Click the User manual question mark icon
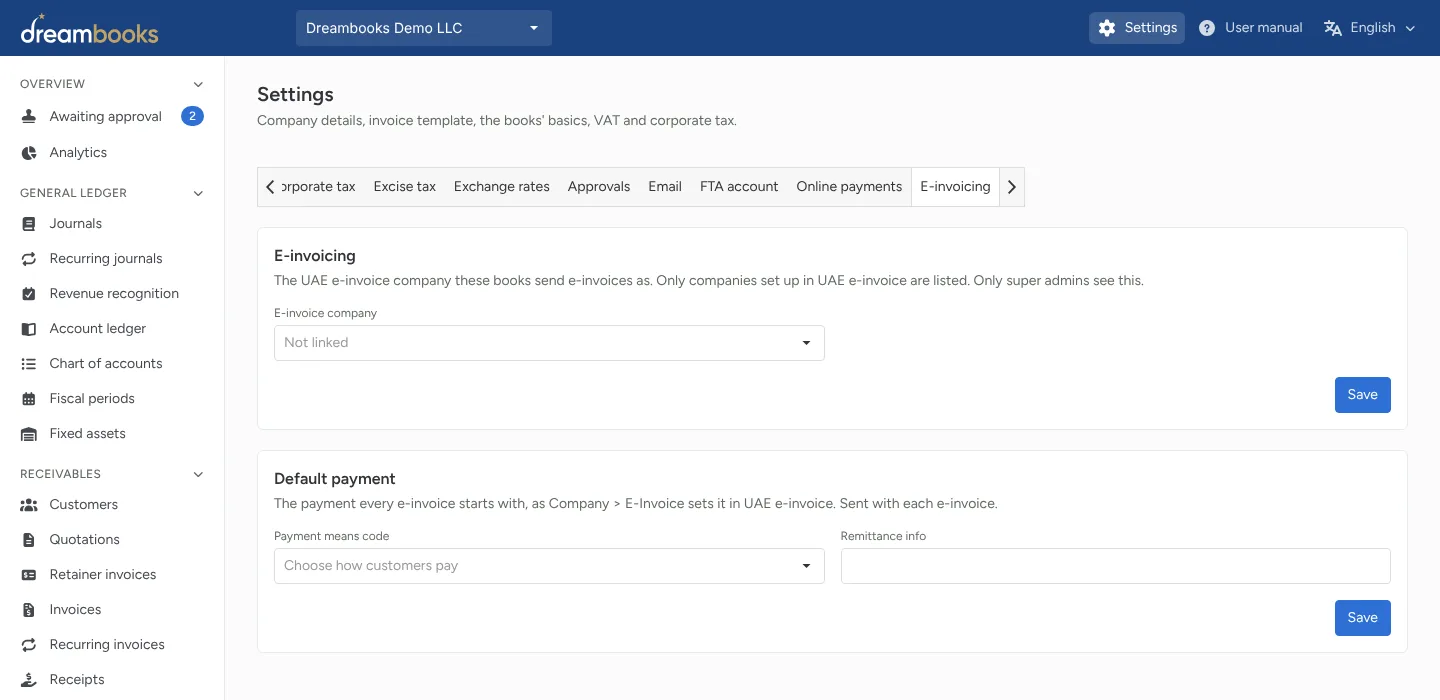 [x=1207, y=28]
